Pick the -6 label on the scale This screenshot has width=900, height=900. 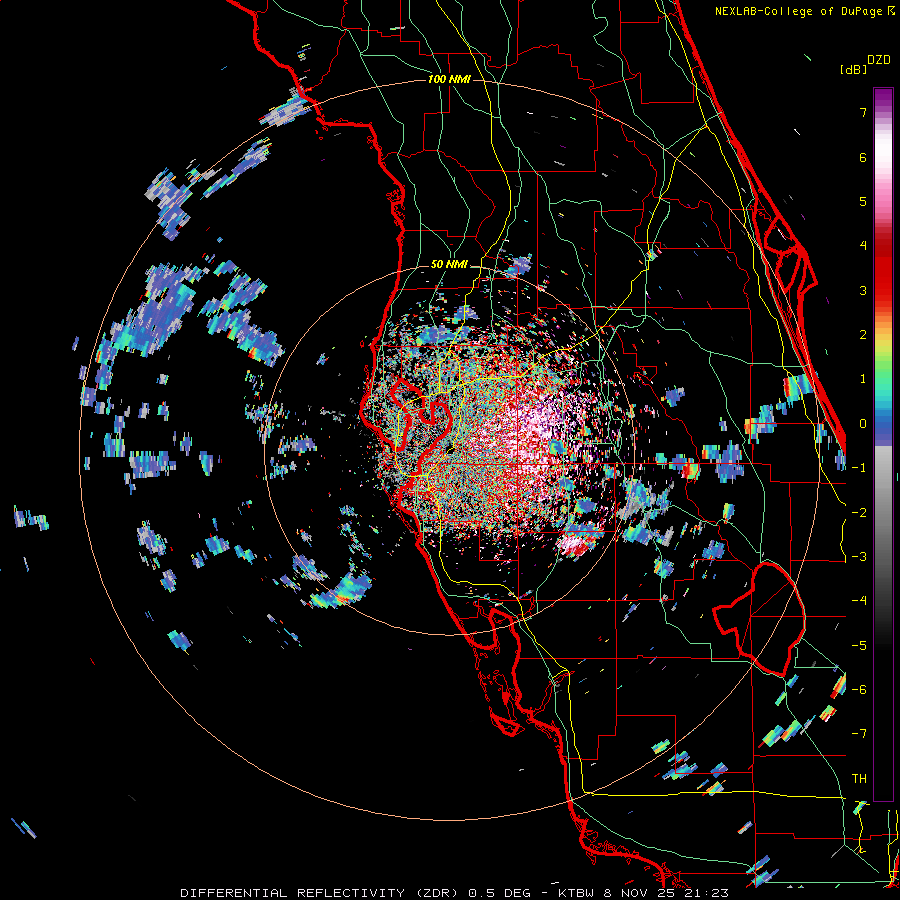(859, 690)
